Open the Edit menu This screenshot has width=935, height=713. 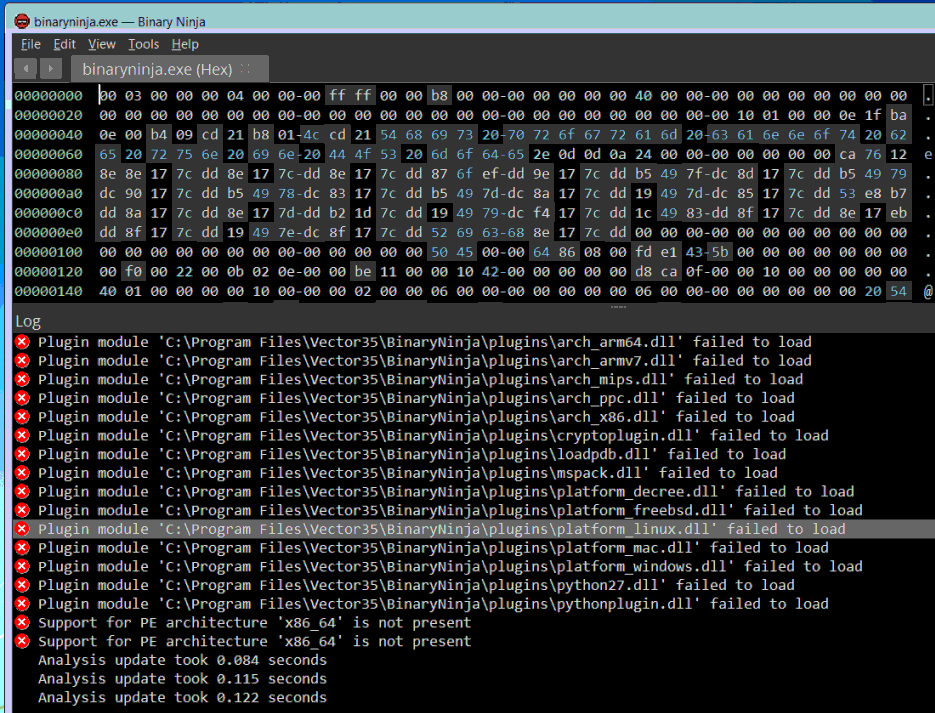(x=64, y=44)
